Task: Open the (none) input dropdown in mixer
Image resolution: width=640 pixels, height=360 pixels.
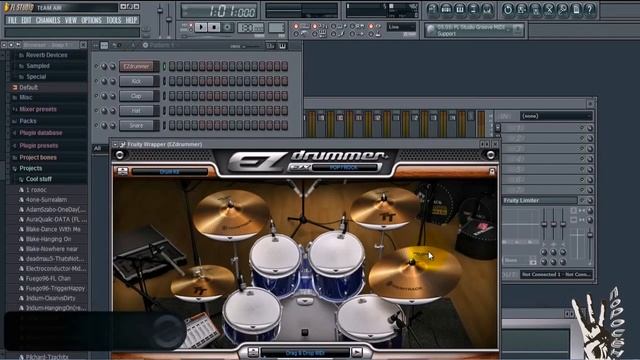Action: coord(556,116)
